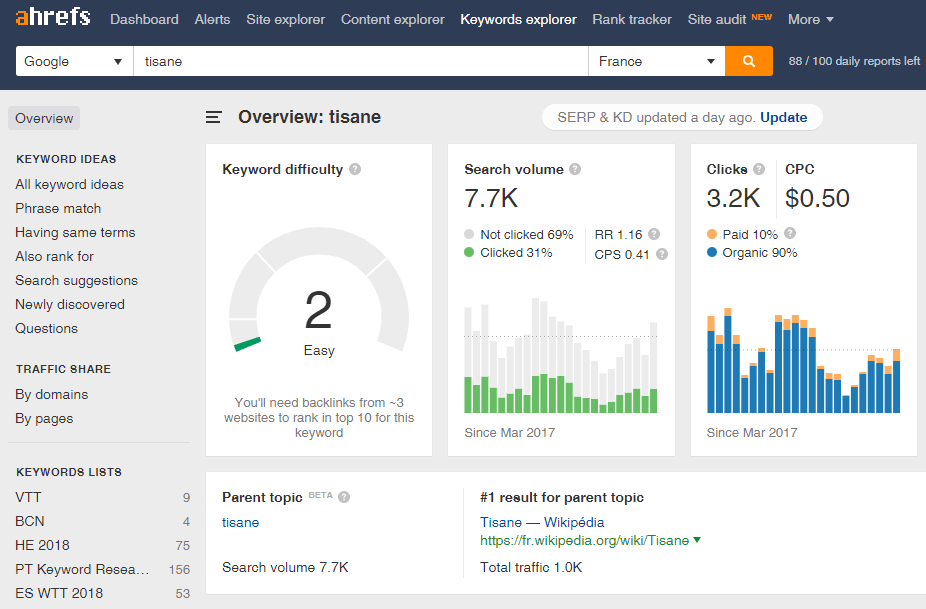Open Traffic share By domains
The image size is (926, 609).
click(x=51, y=394)
